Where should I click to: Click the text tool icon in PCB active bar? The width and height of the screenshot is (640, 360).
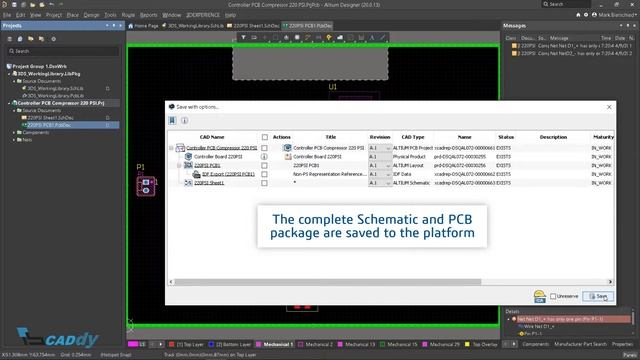click(x=372, y=38)
